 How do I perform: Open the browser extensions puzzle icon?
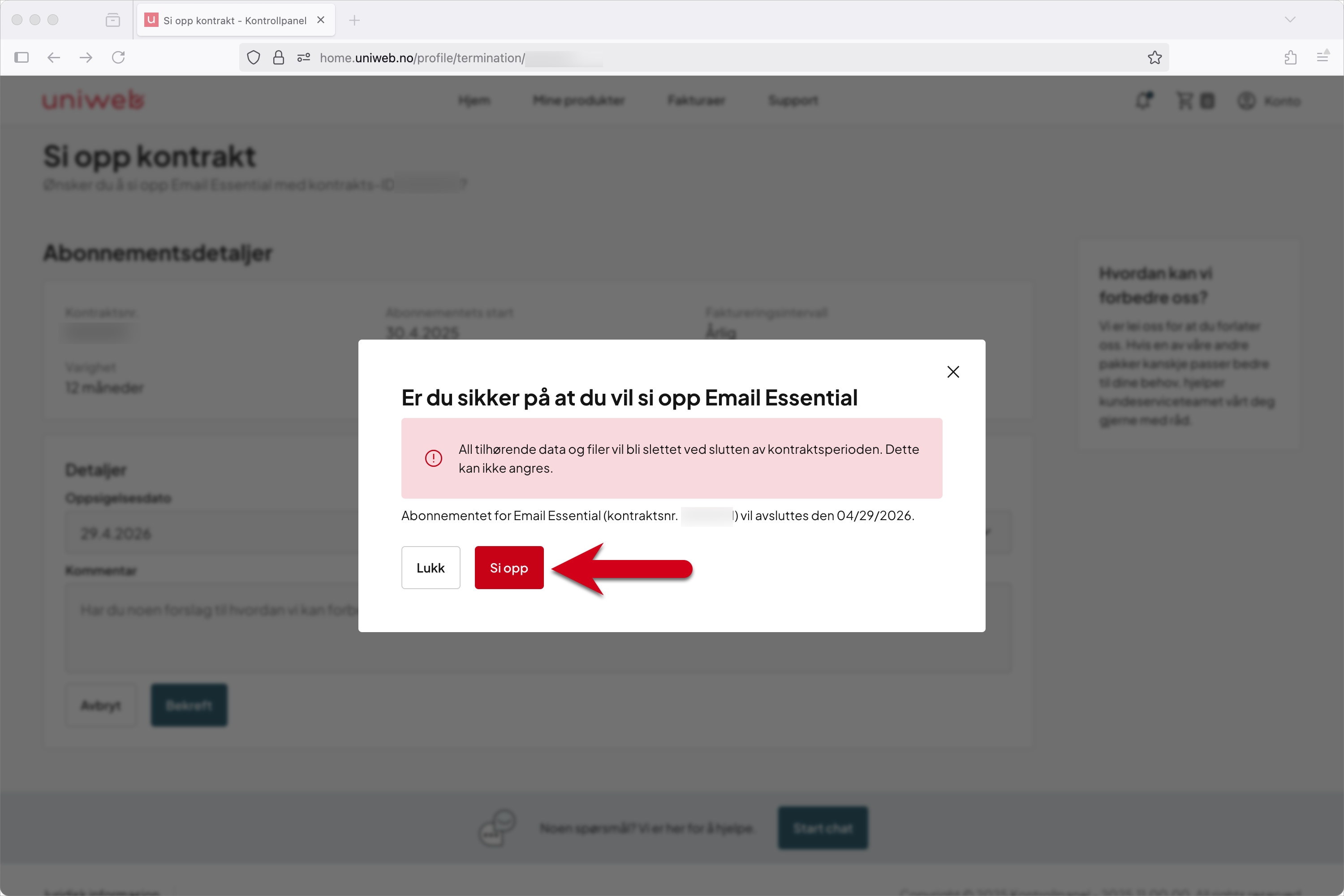click(1290, 57)
